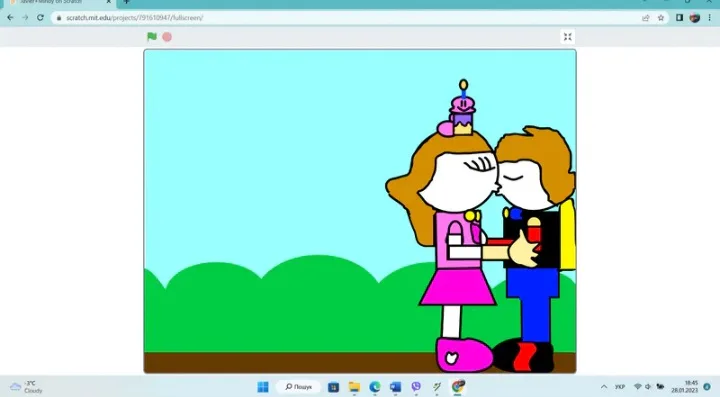
Task: Toggle the browser side panel icon
Action: [680, 17]
